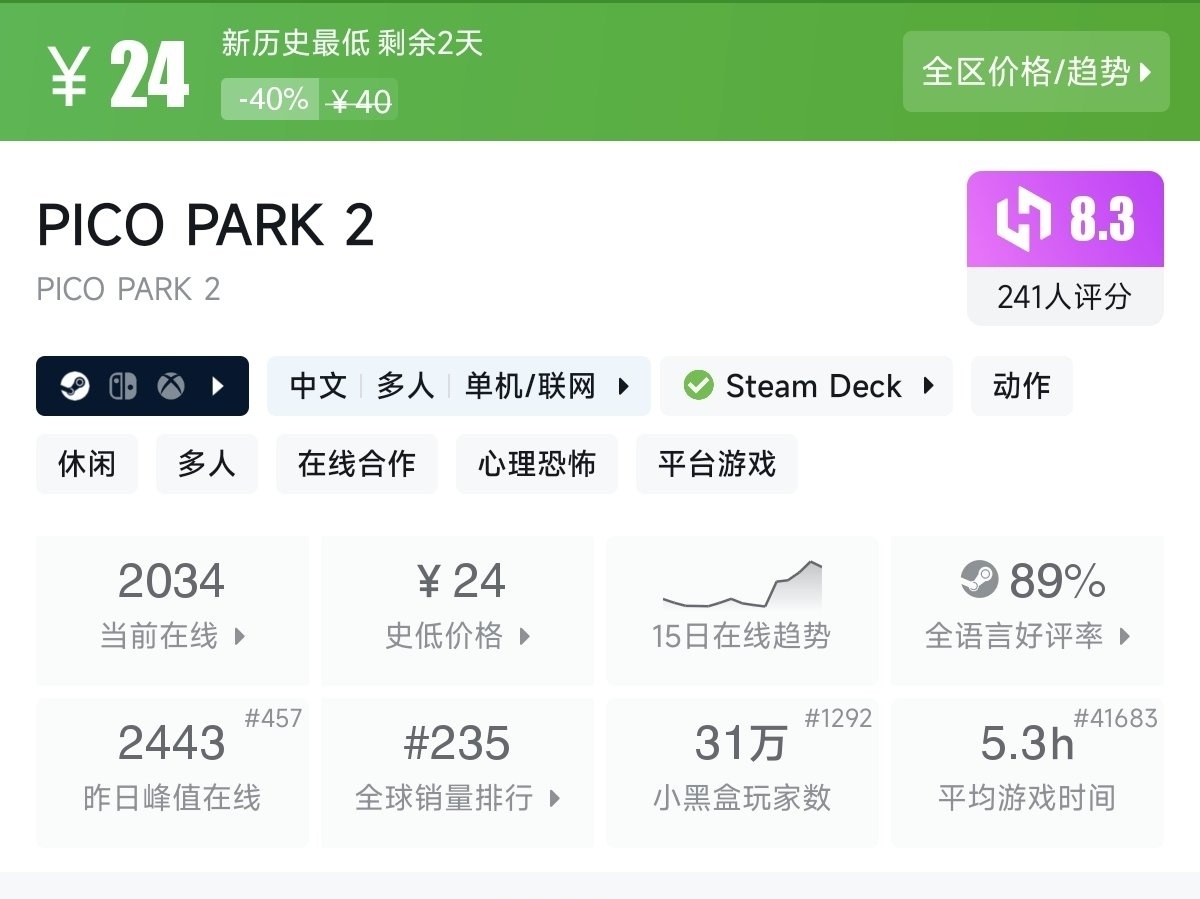Click the Xbox platform icon
The image size is (1200, 899).
[x=170, y=386]
